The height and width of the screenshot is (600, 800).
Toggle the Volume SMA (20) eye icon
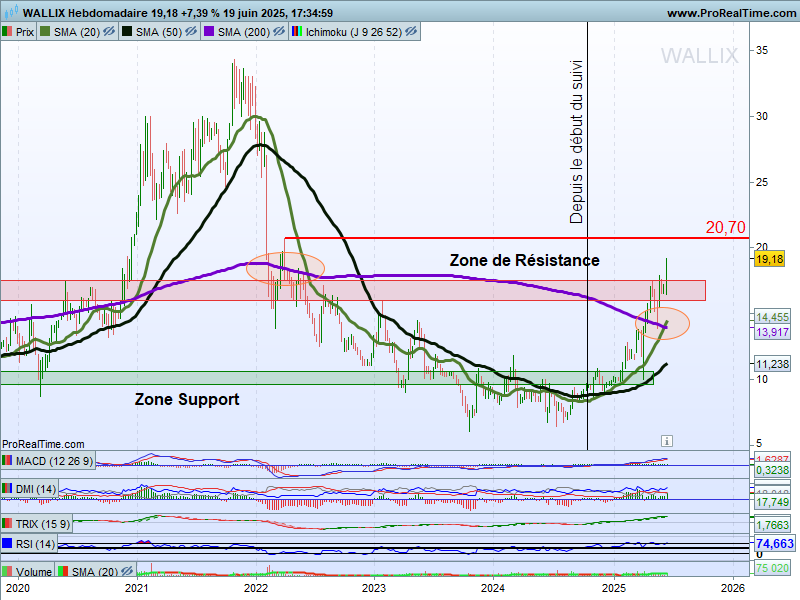pos(127,571)
